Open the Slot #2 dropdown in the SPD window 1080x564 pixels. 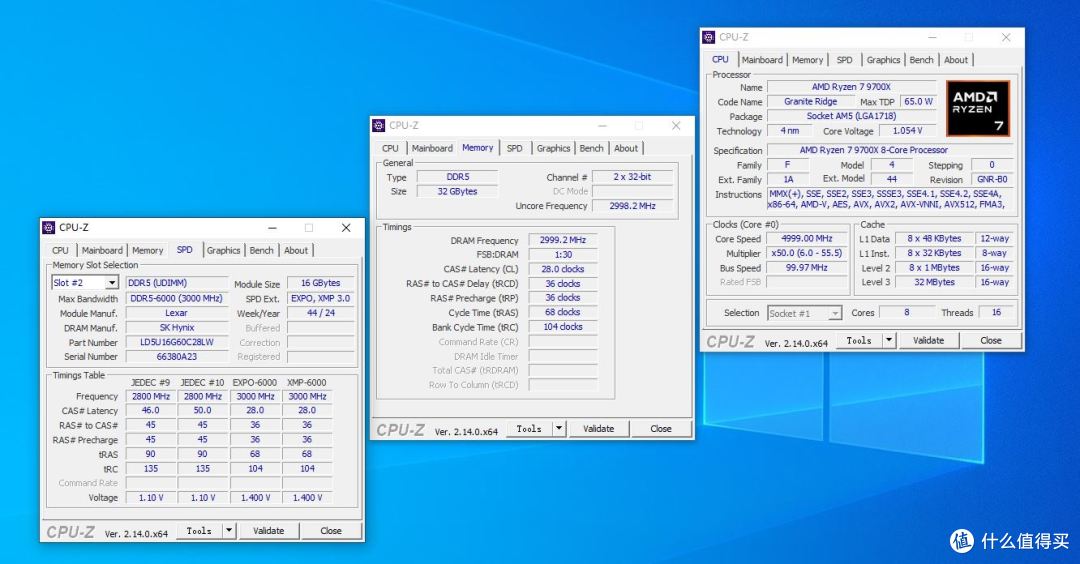coord(112,283)
